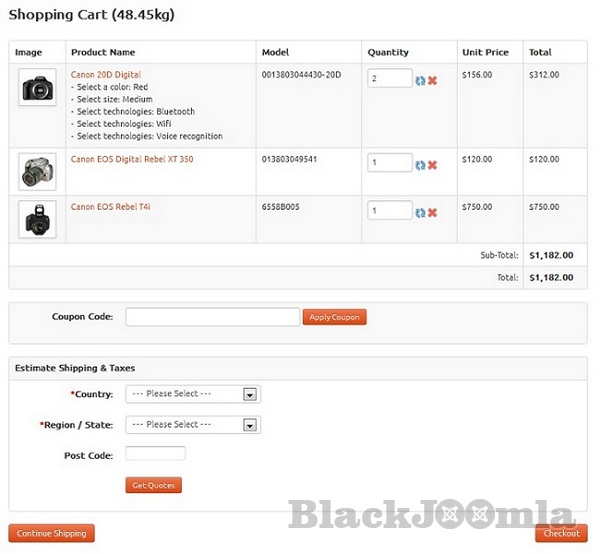Open Canon EOS Rebel T4i thumbnail image
Screen dimensions: 600x554
(37, 219)
